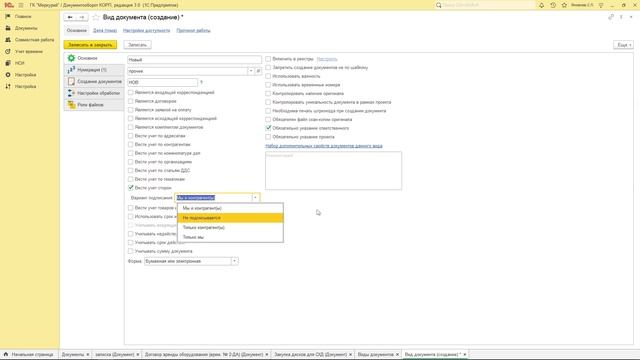Switch to Настройки доступности tab

[x=147, y=31]
